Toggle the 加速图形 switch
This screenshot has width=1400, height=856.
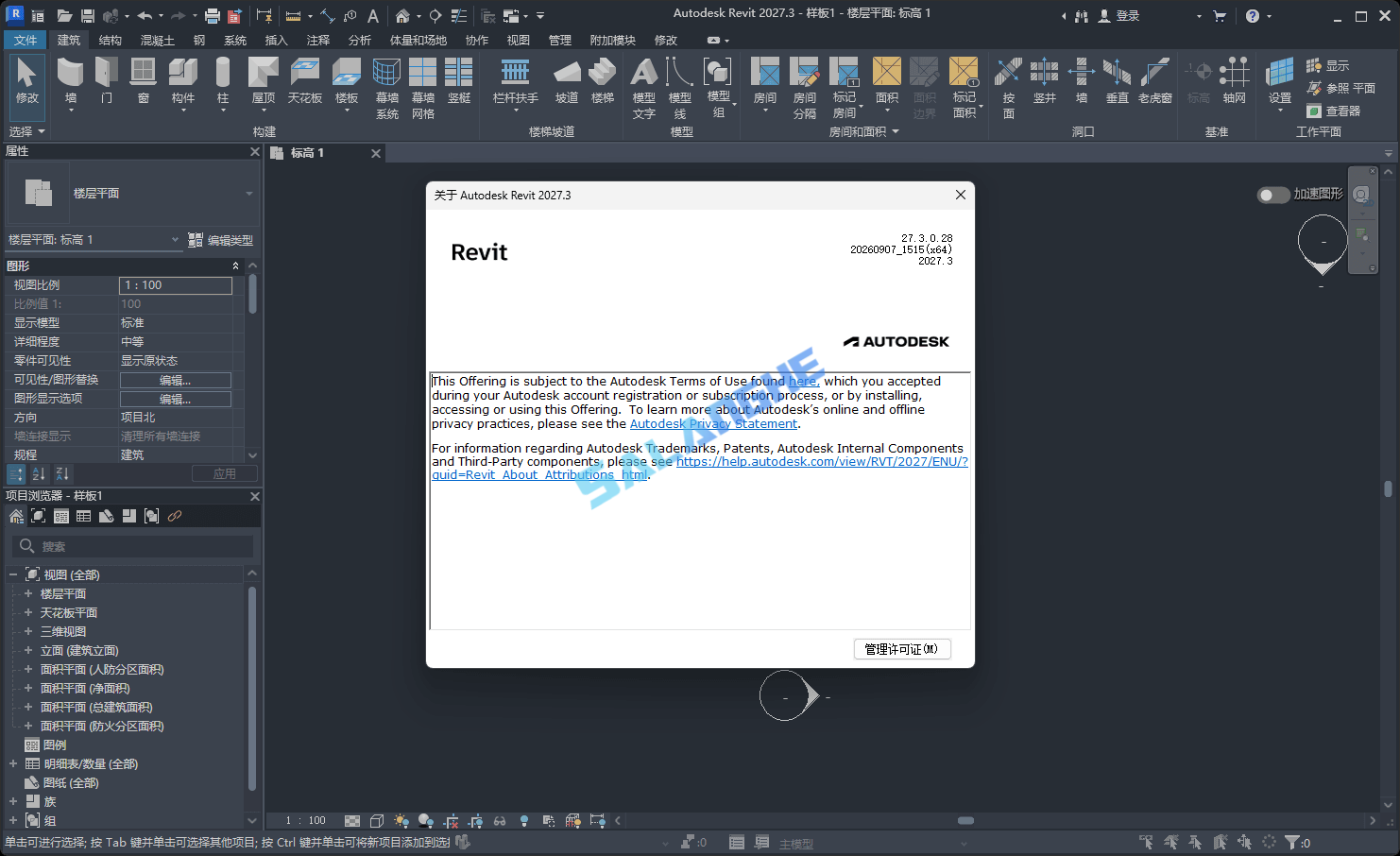tap(1272, 195)
